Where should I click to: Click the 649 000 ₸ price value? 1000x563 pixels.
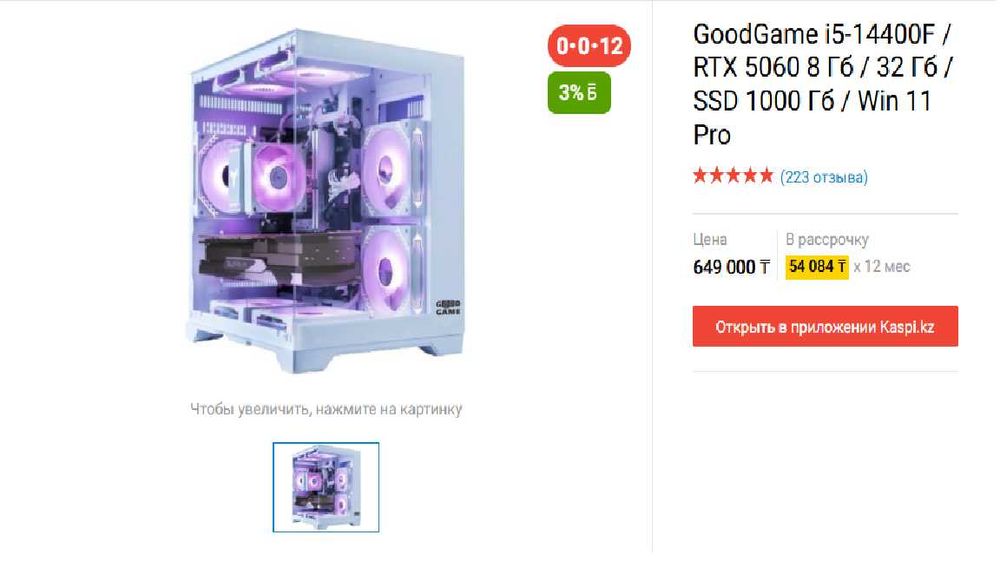(732, 267)
